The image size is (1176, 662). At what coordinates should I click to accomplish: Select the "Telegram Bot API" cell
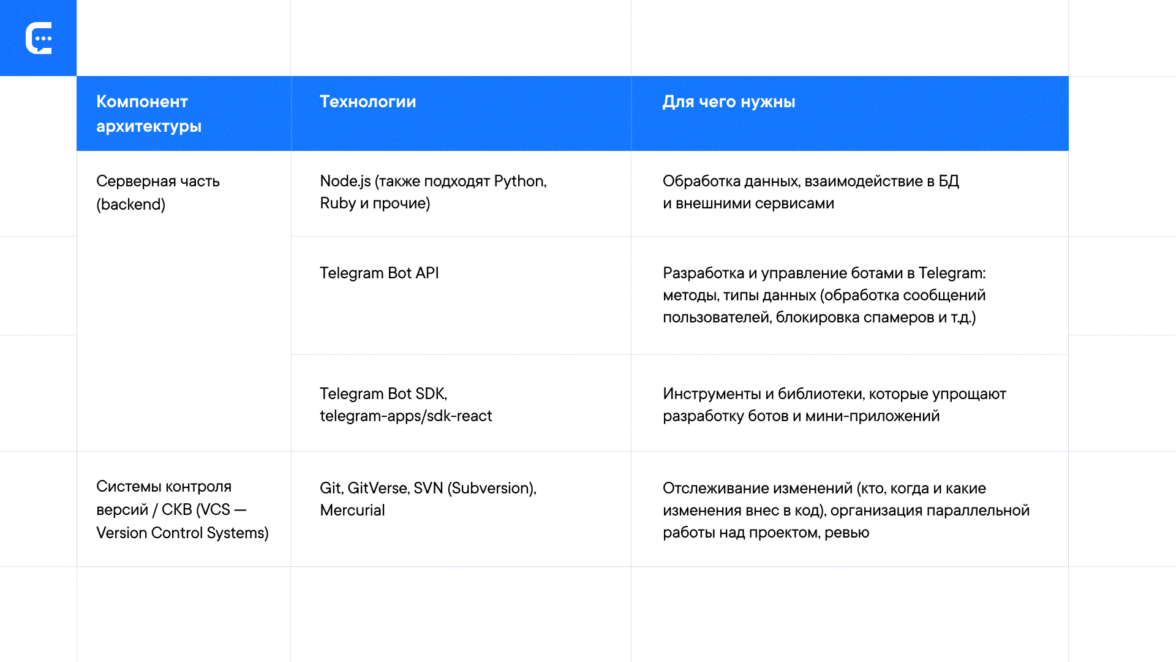pos(379,273)
